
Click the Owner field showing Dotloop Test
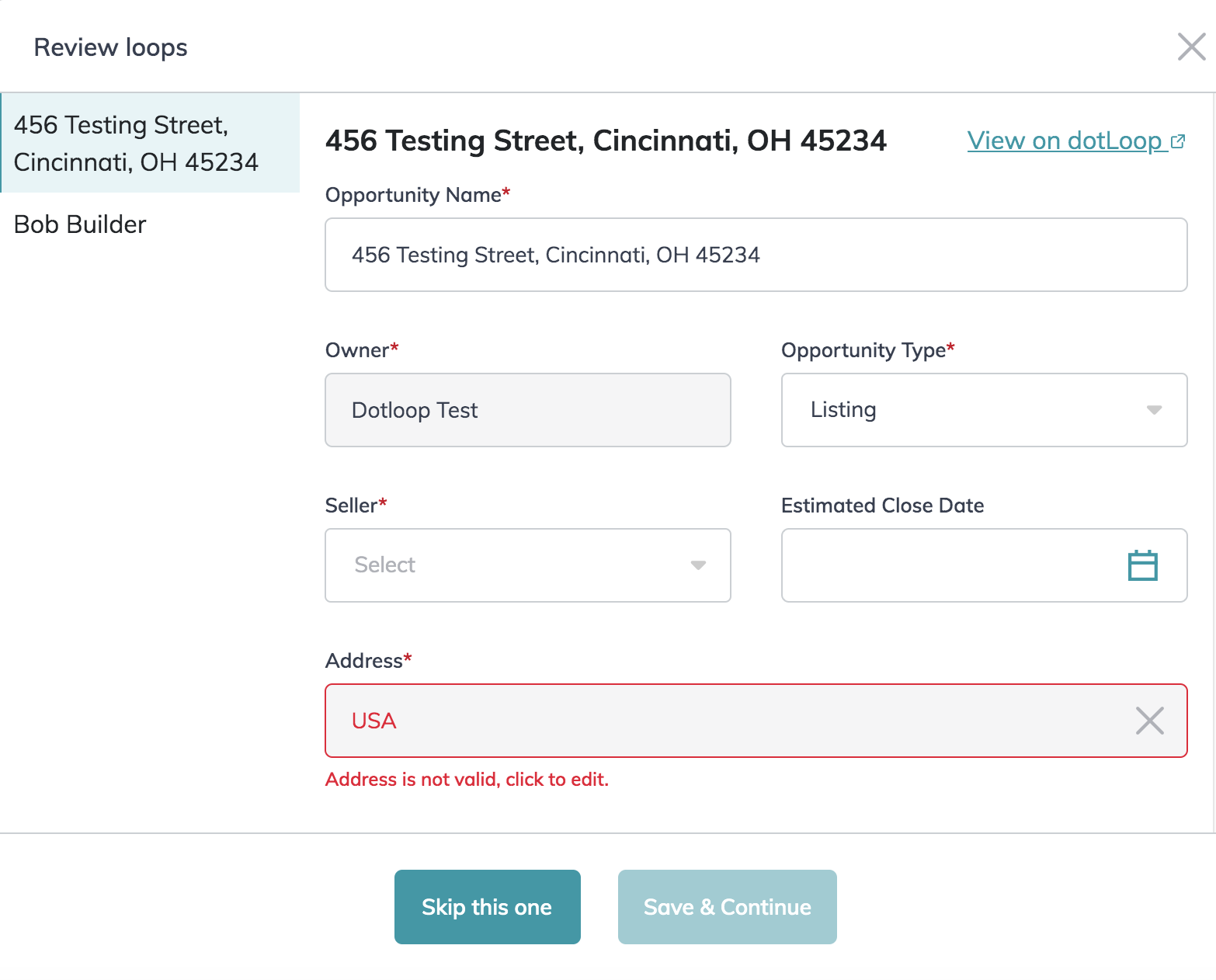pyautogui.click(x=527, y=410)
